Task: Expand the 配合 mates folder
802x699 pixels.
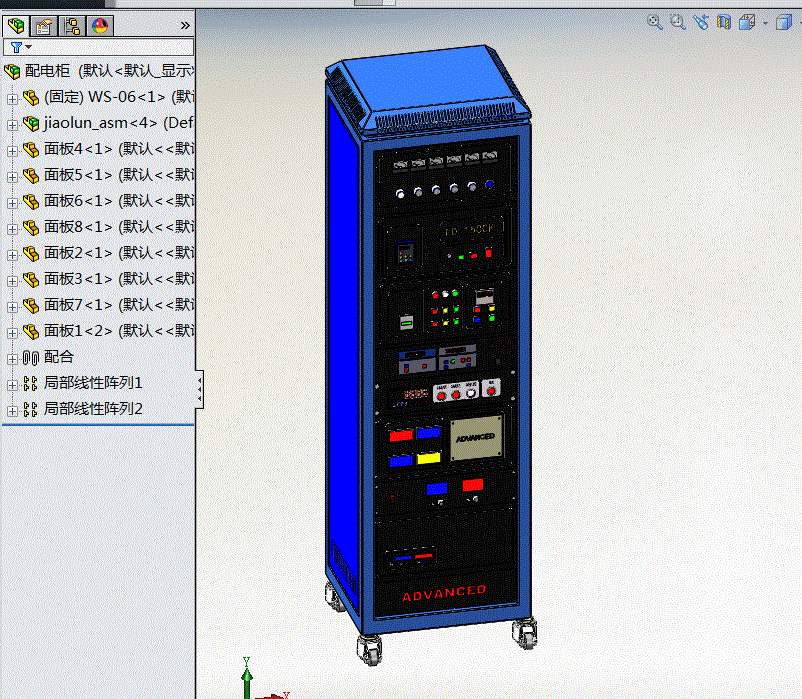Action: coord(12,357)
